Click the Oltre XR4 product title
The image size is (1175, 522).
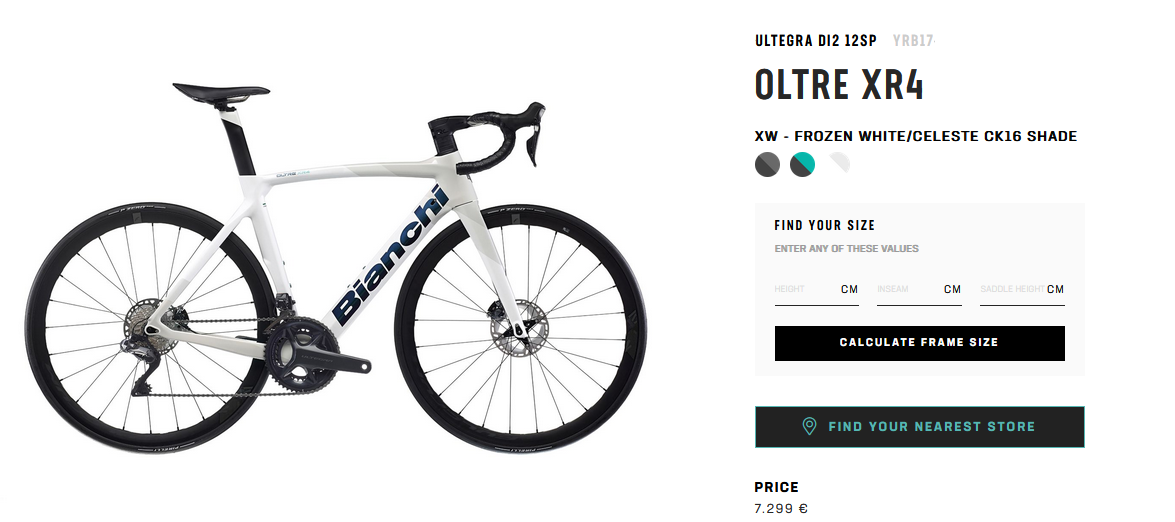[x=839, y=85]
